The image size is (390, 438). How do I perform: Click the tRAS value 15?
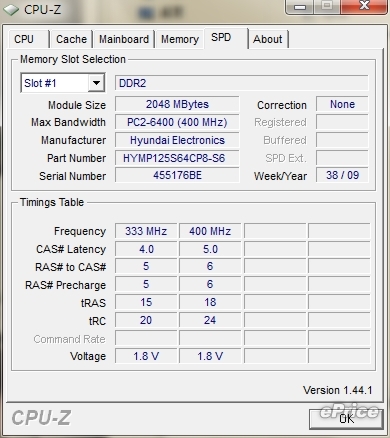[146, 302]
